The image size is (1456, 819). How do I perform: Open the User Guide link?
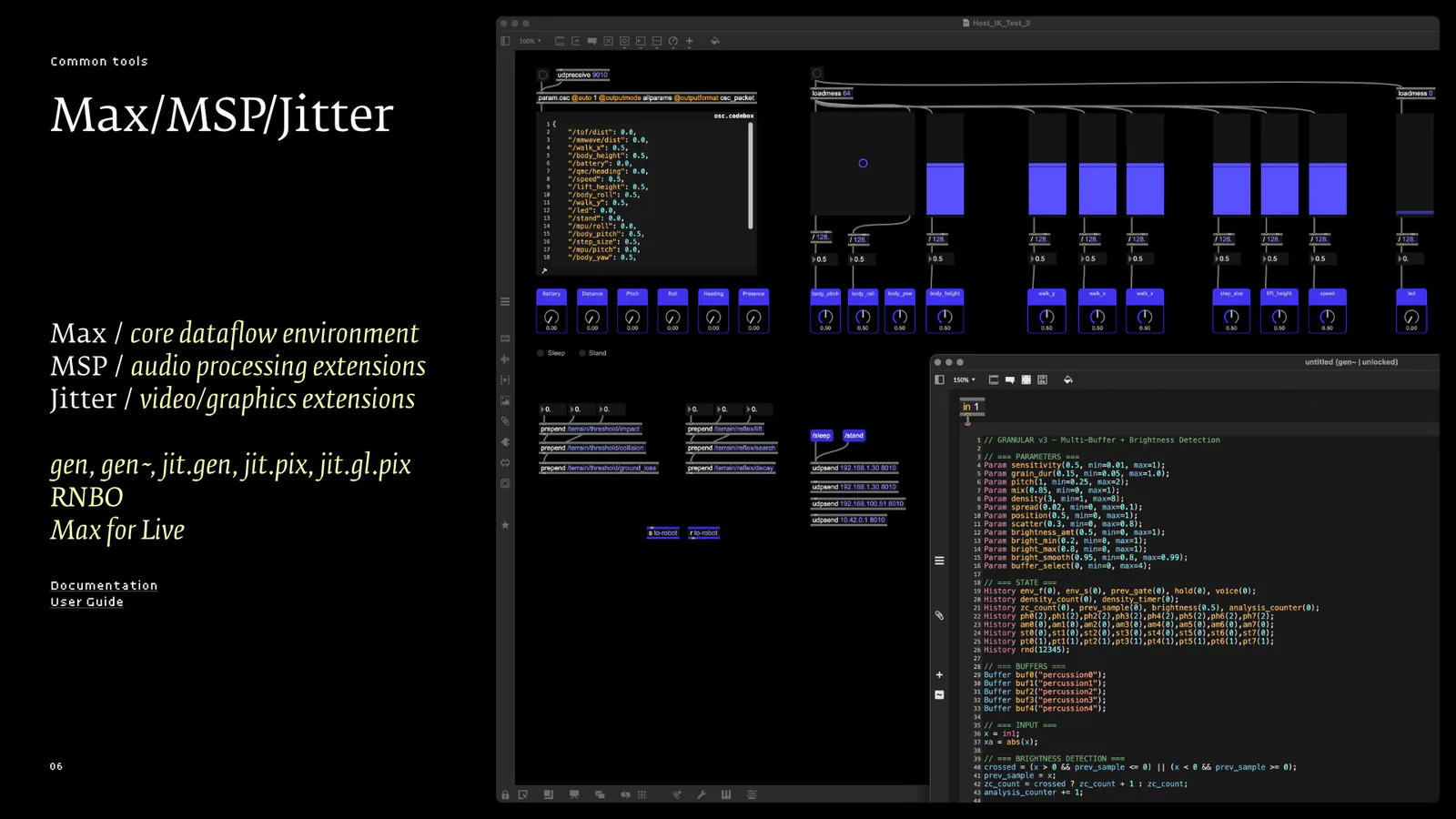86,602
